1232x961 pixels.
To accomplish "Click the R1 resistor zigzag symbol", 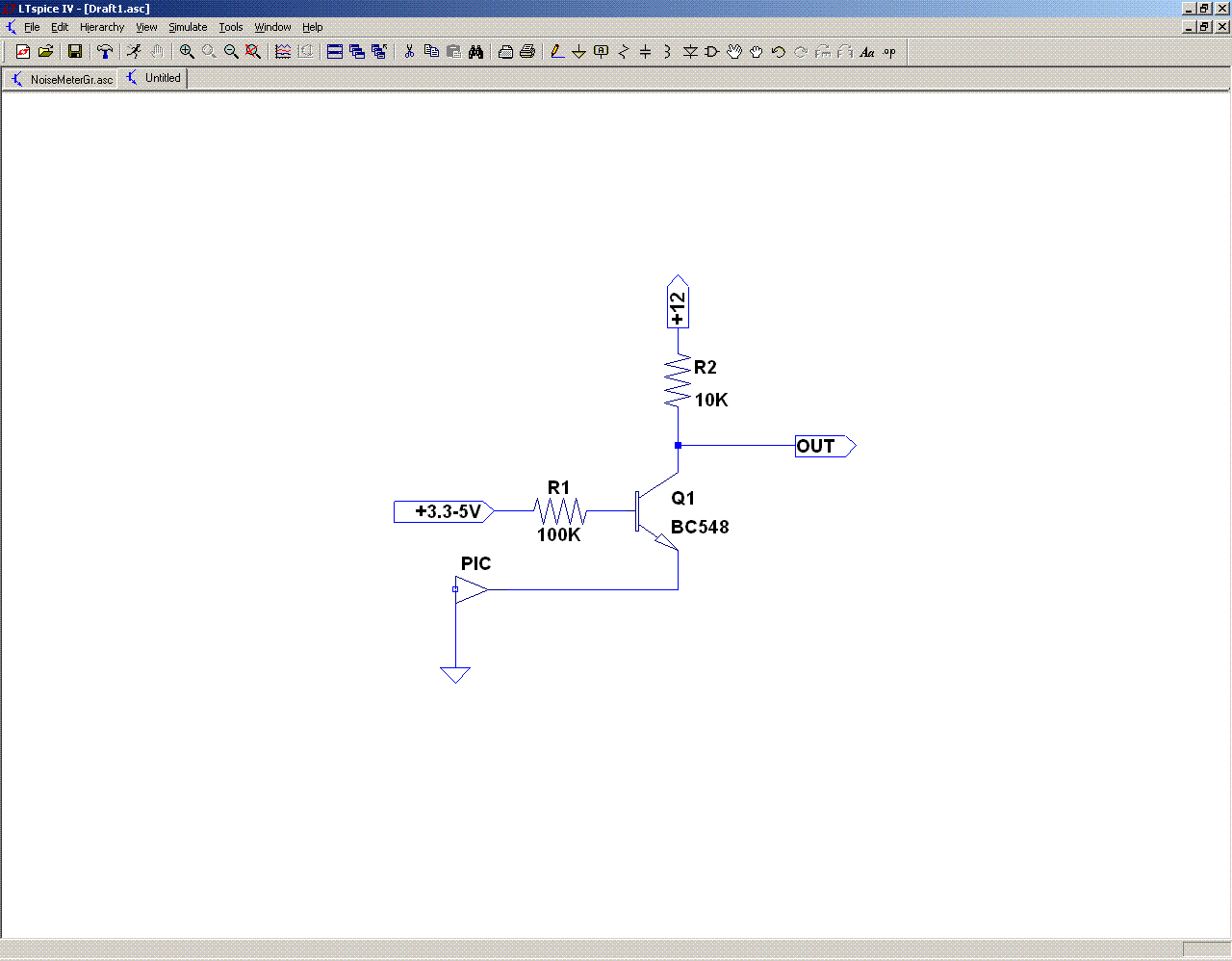I will pyautogui.click(x=560, y=511).
